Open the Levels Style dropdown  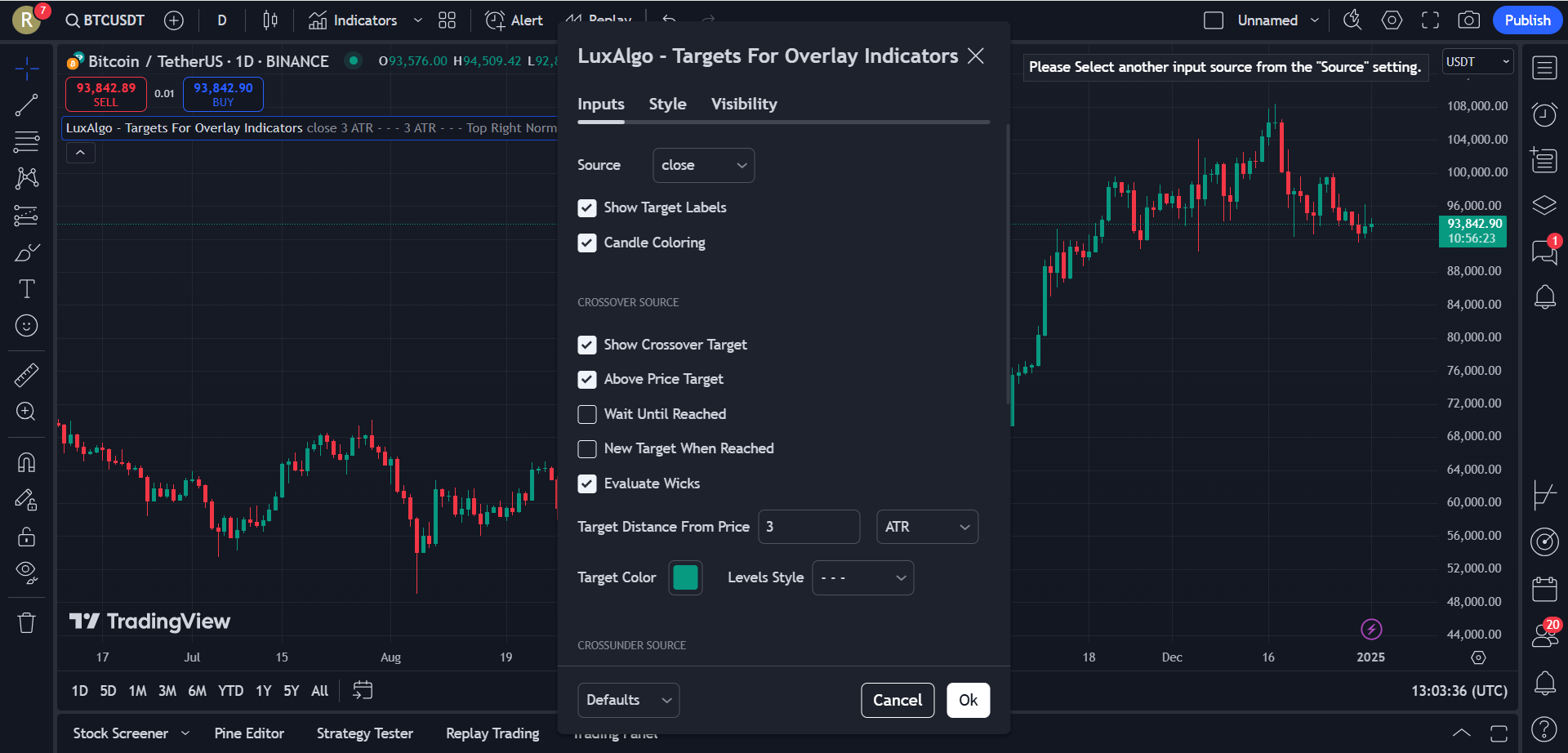point(862,578)
